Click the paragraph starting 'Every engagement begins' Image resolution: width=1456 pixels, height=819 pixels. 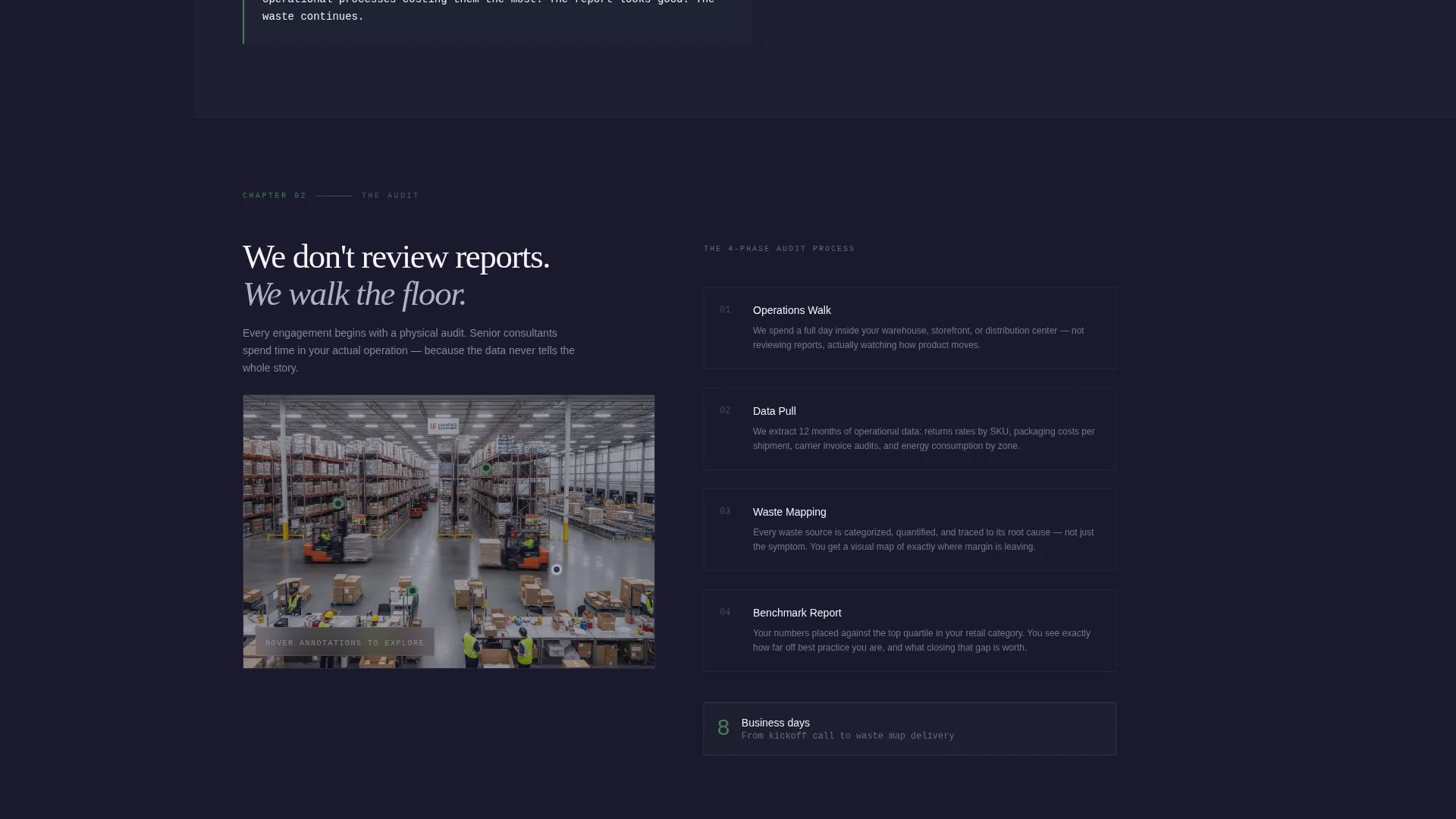pos(409,350)
